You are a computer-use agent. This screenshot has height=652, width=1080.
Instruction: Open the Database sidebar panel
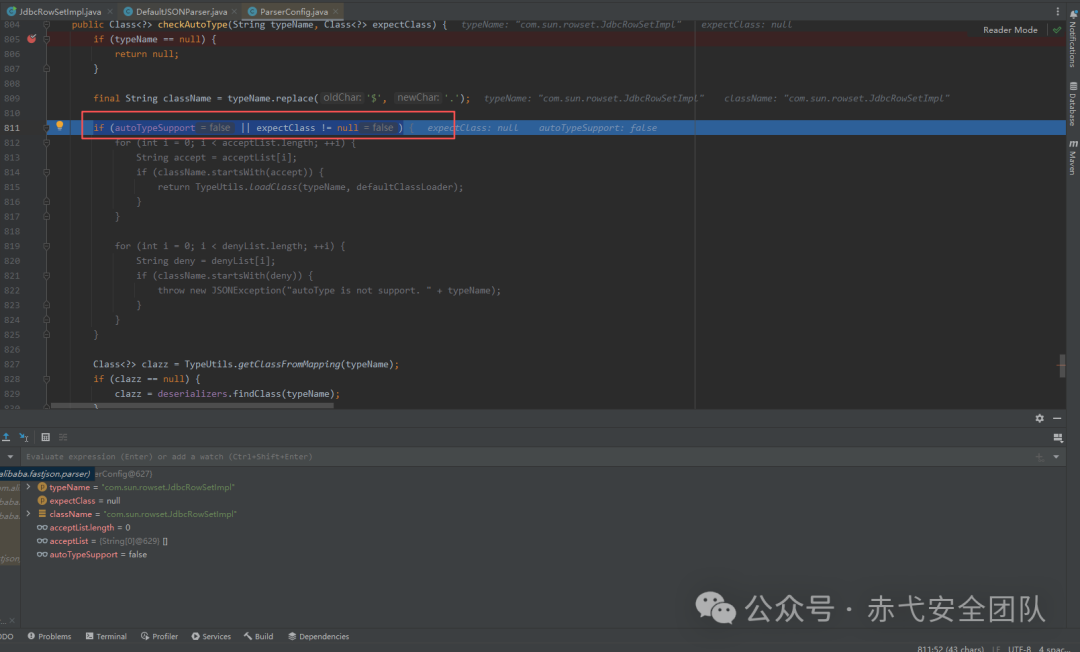(1072, 104)
